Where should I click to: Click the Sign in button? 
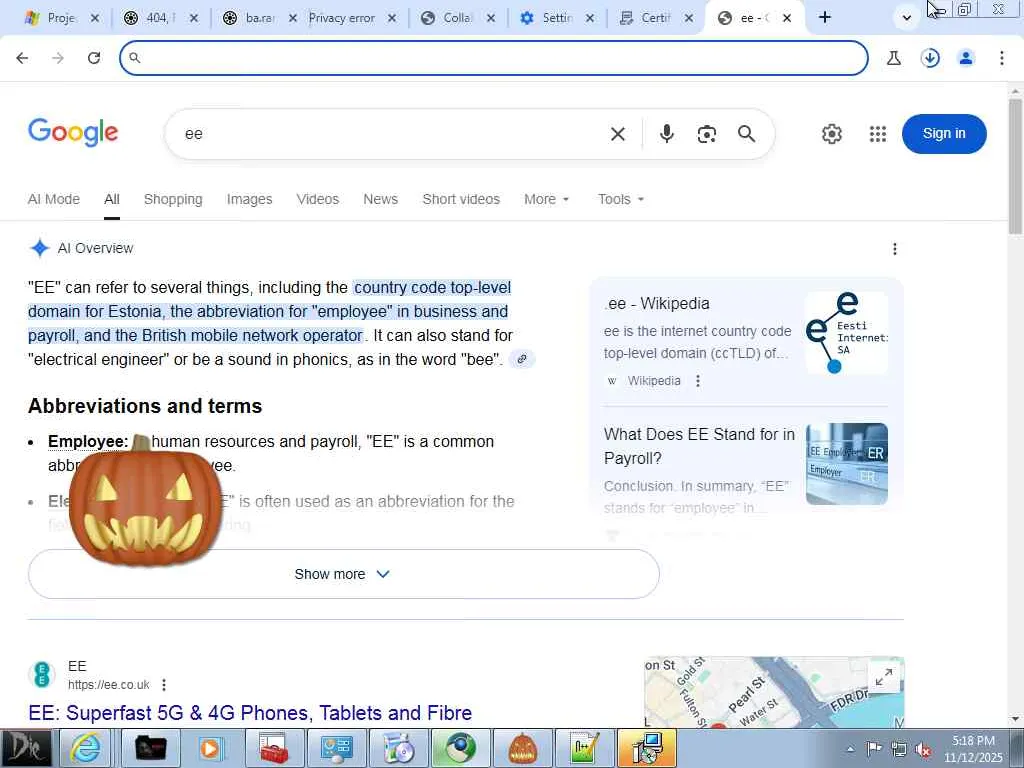[x=944, y=134]
